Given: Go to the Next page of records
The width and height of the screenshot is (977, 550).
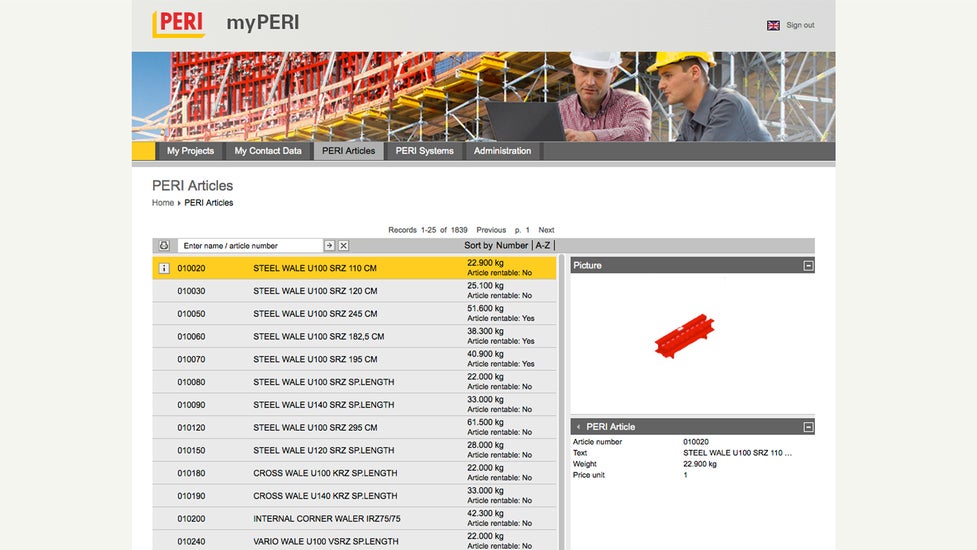Looking at the screenshot, I should tap(546, 230).
